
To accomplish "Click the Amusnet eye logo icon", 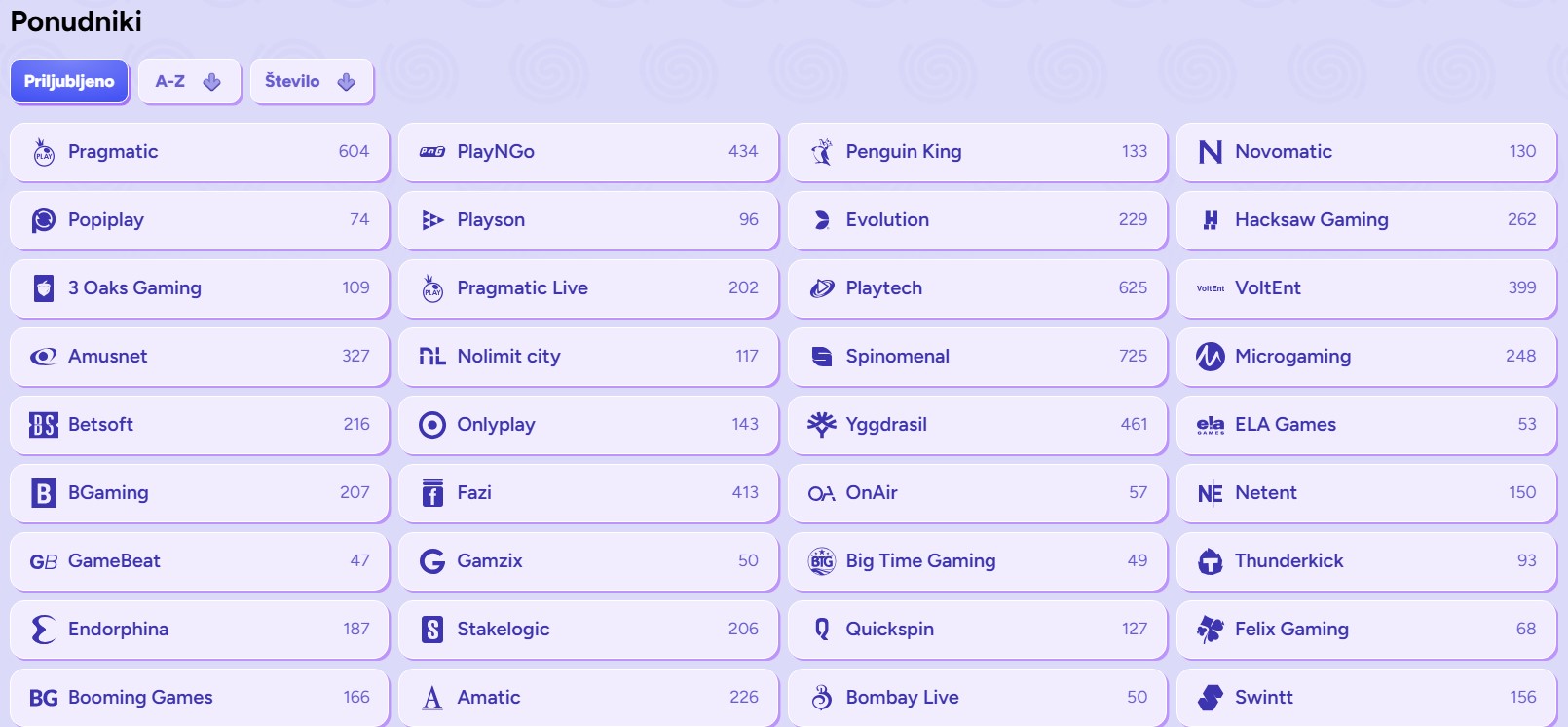I will click(44, 357).
